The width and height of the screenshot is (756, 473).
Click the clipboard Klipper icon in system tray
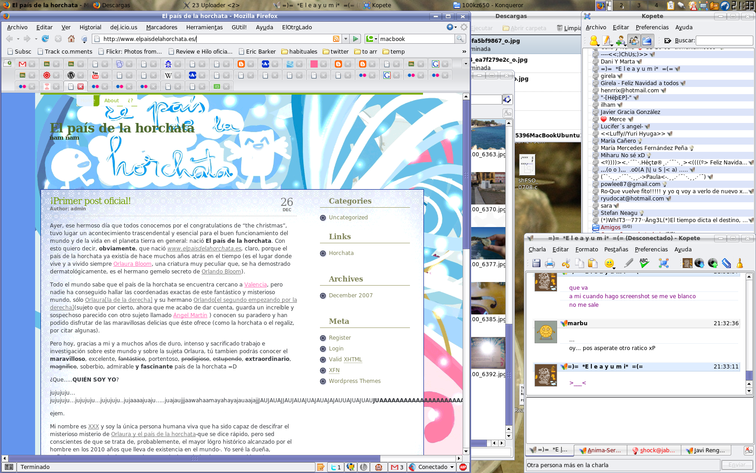(671, 5)
